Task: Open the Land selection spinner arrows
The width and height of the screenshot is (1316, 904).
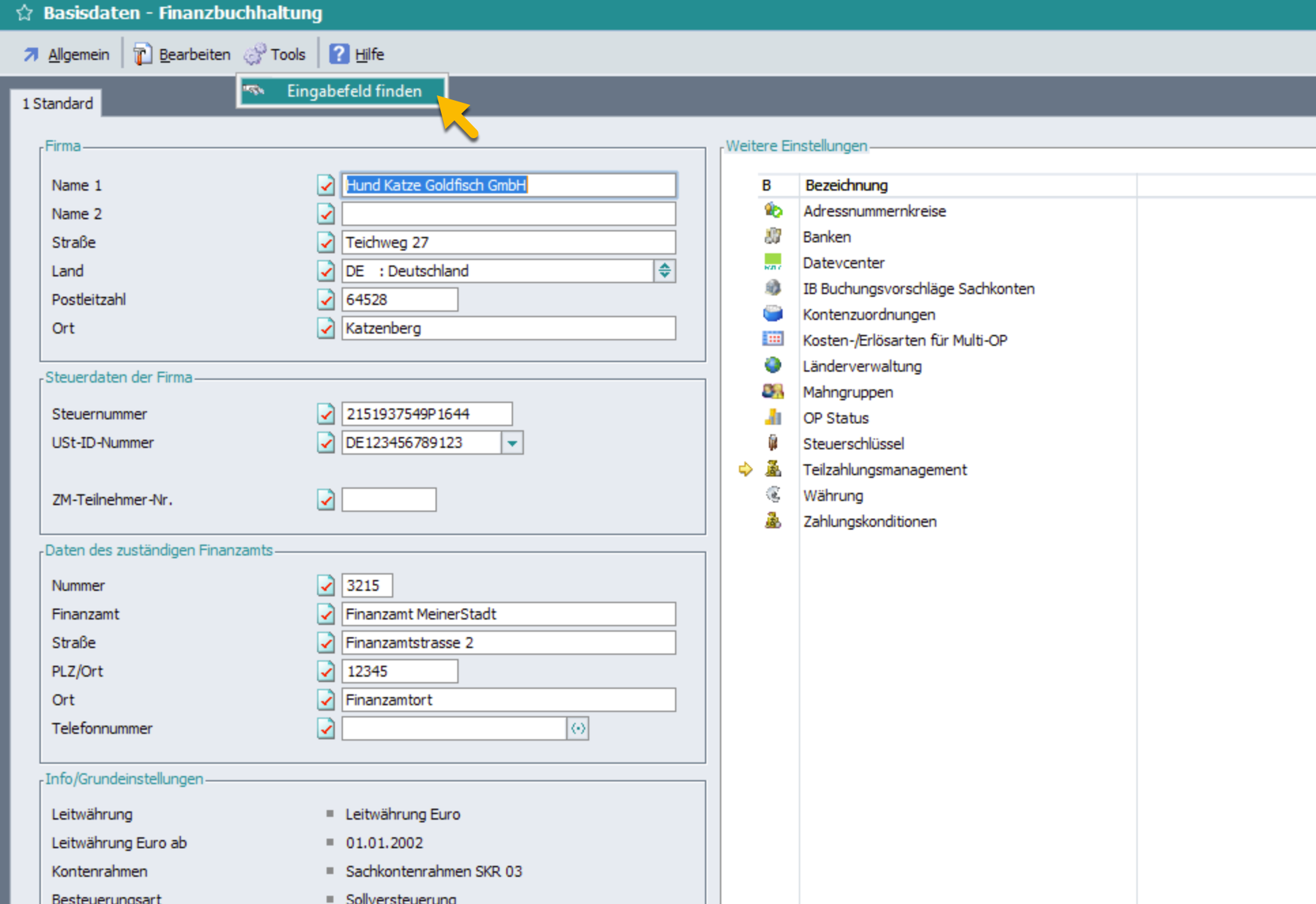Action: pos(665,271)
